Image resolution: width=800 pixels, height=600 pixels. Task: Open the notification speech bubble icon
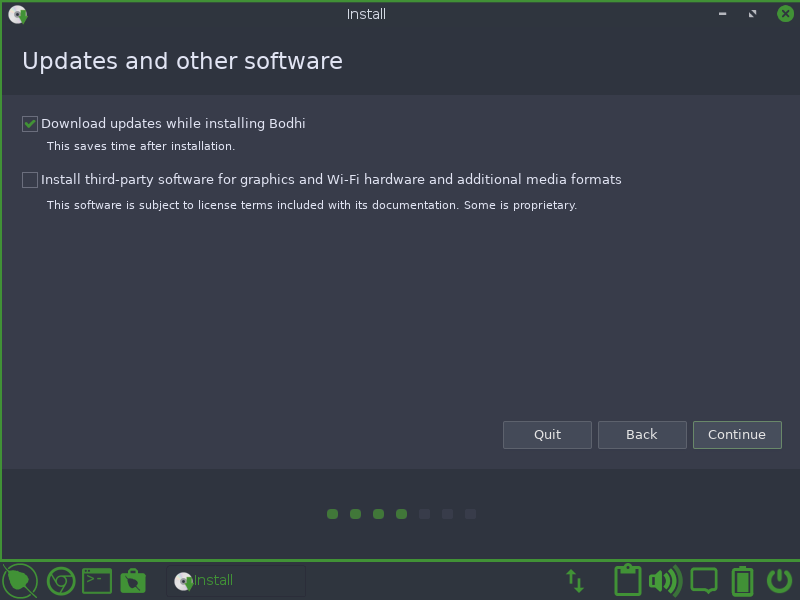(x=704, y=581)
